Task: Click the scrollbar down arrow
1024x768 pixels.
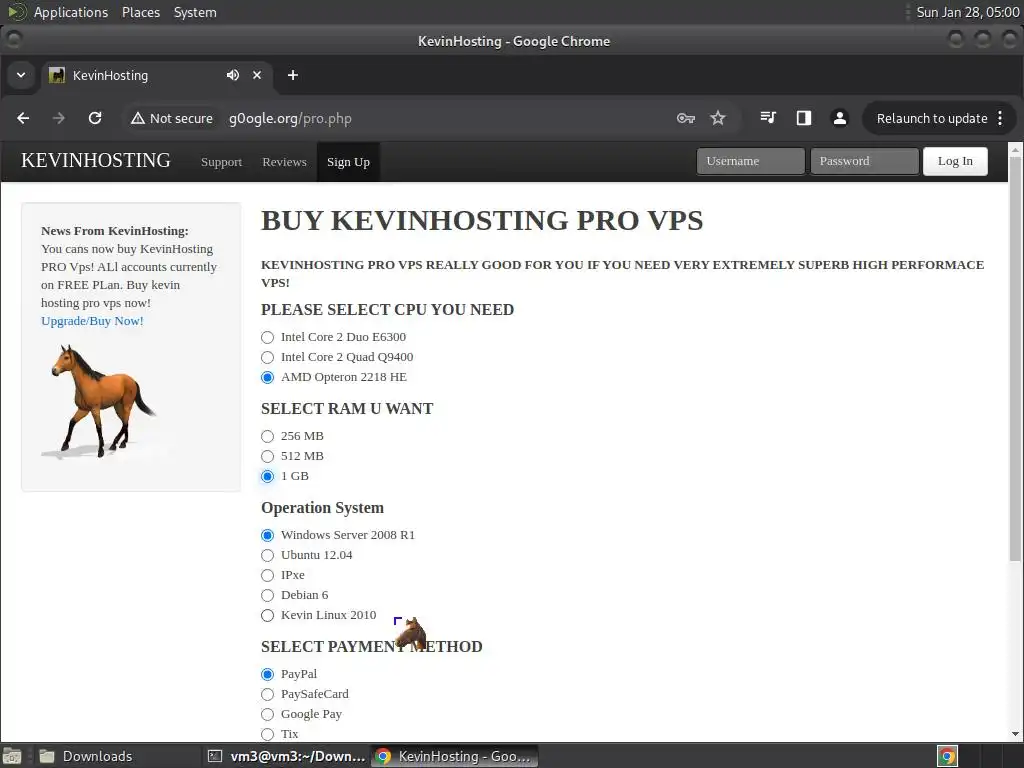Action: pyautogui.click(x=1016, y=734)
